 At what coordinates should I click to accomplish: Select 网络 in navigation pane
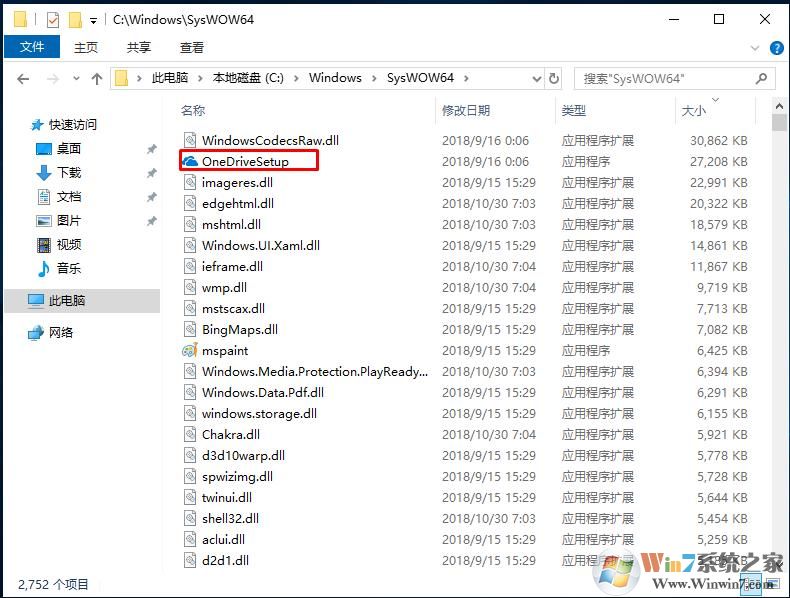click(61, 333)
